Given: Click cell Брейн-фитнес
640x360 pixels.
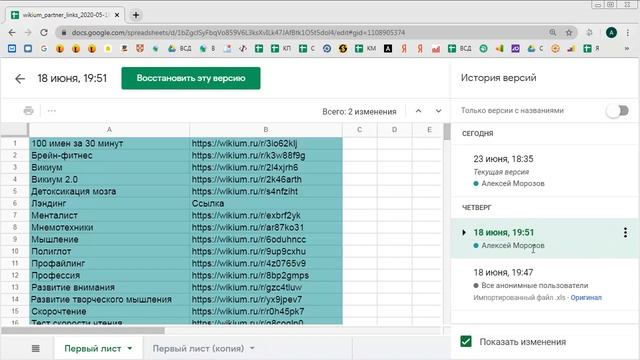Looking at the screenshot, I should [x=109, y=156].
